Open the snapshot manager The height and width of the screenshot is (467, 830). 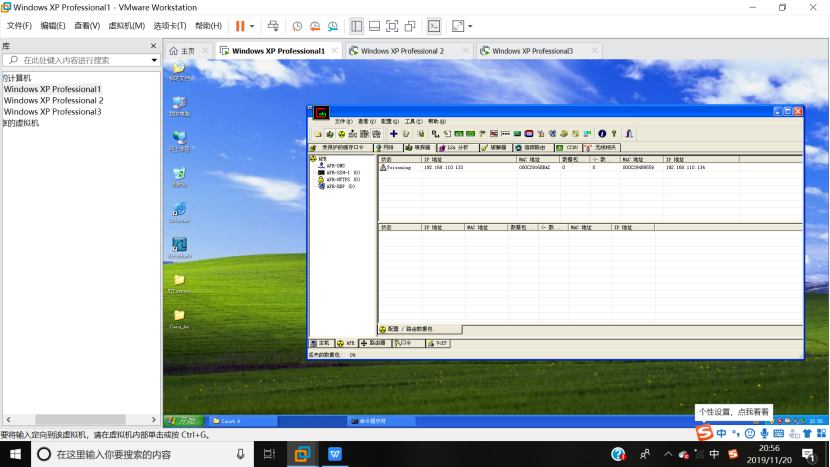tap(333, 26)
